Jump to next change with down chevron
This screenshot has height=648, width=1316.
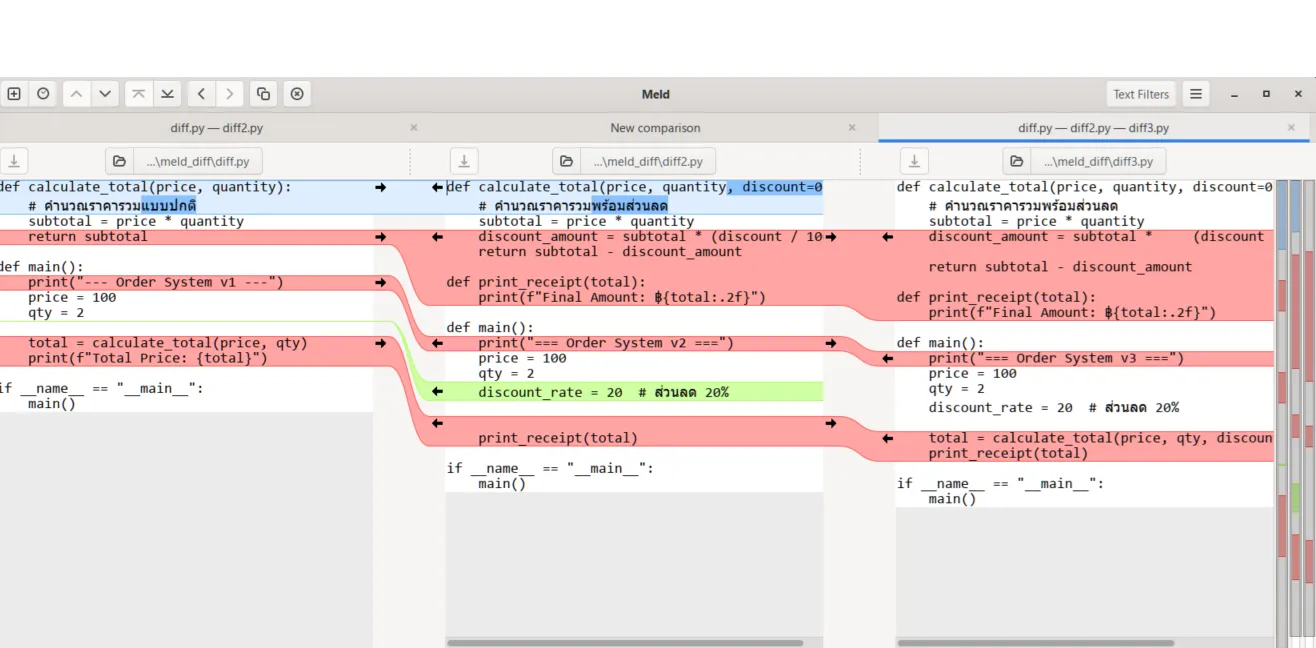coord(105,94)
